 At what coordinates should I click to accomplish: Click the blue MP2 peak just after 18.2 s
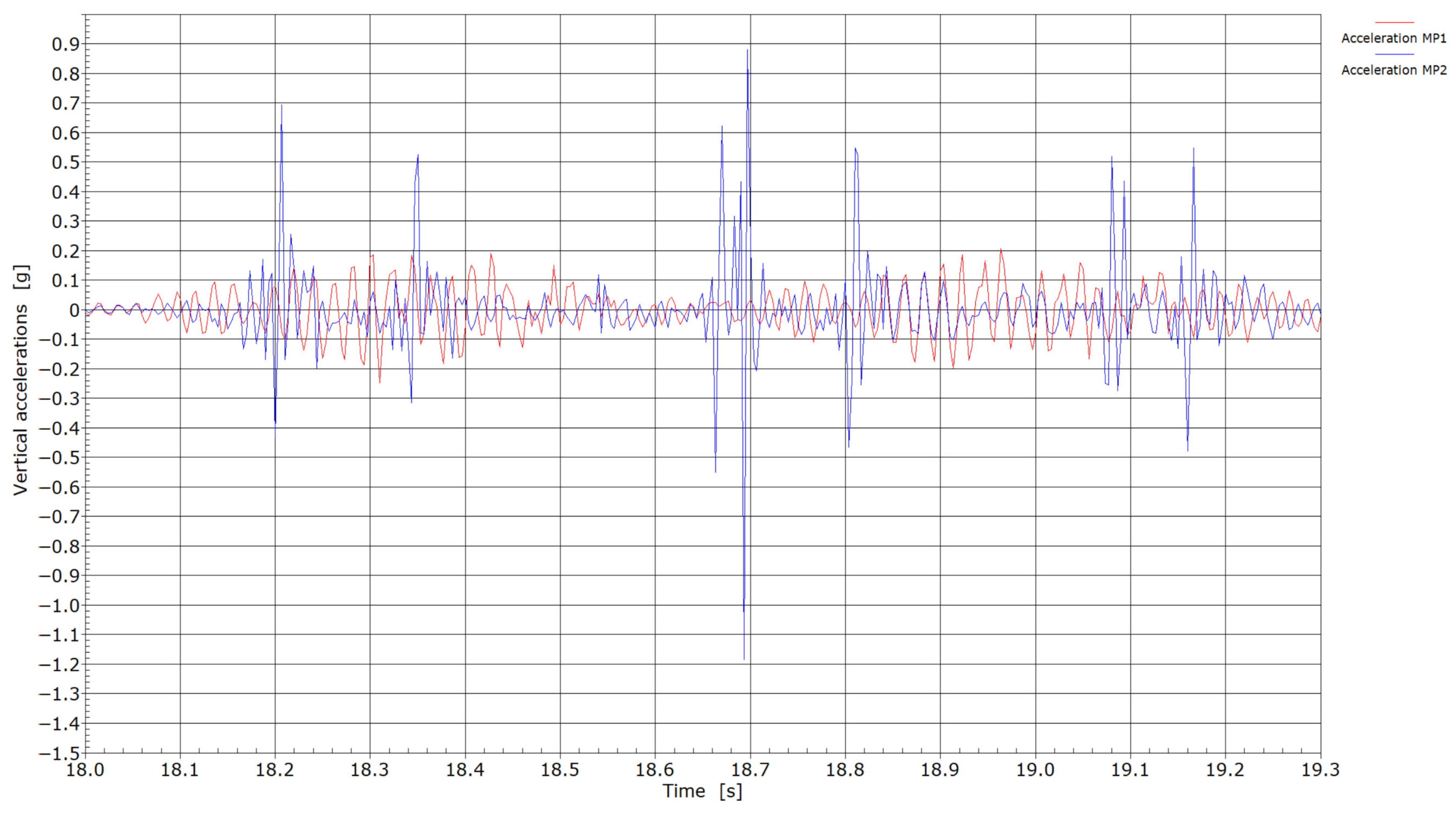click(282, 106)
